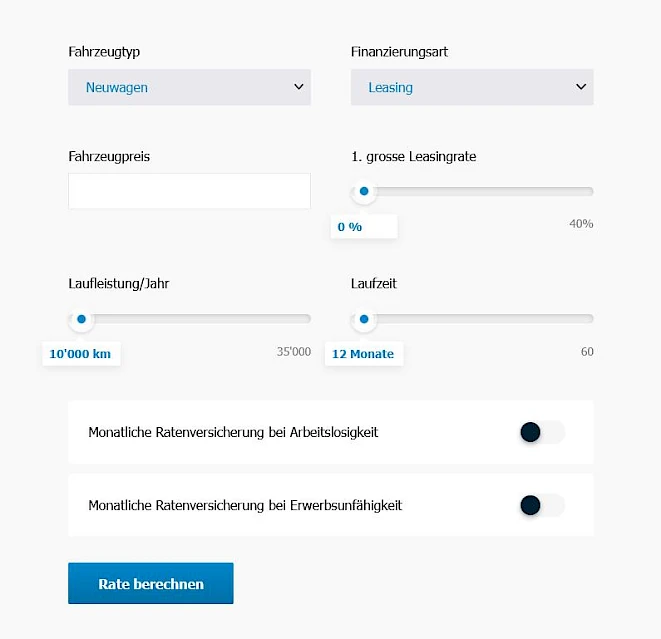Click the Laufzeit slider handle
This screenshot has height=639, width=661.
[x=364, y=319]
